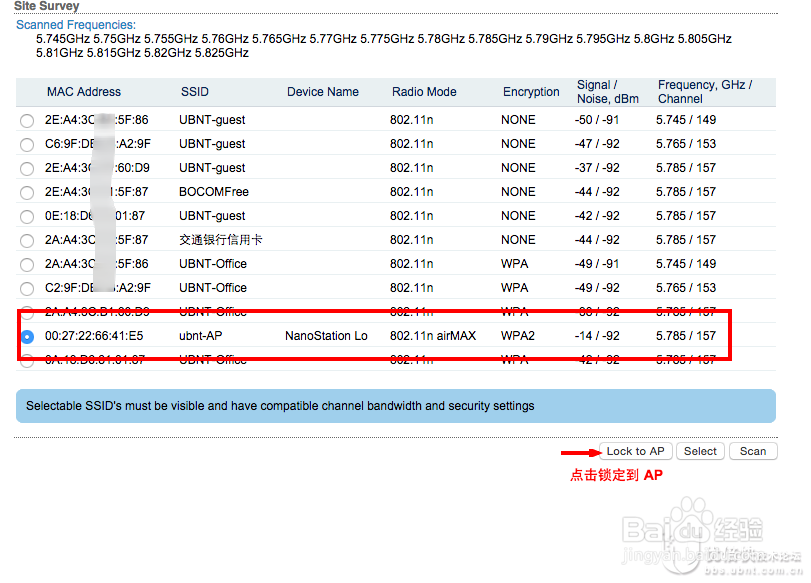Select the BOCOMFree network radio button
811x583 pixels.
click(x=27, y=192)
